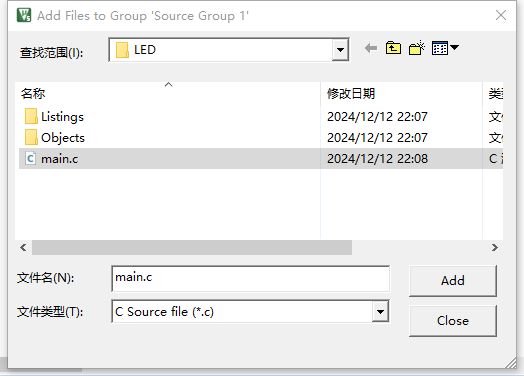Go up one folder level
Viewport: 524px width, 376px height.
(393, 48)
